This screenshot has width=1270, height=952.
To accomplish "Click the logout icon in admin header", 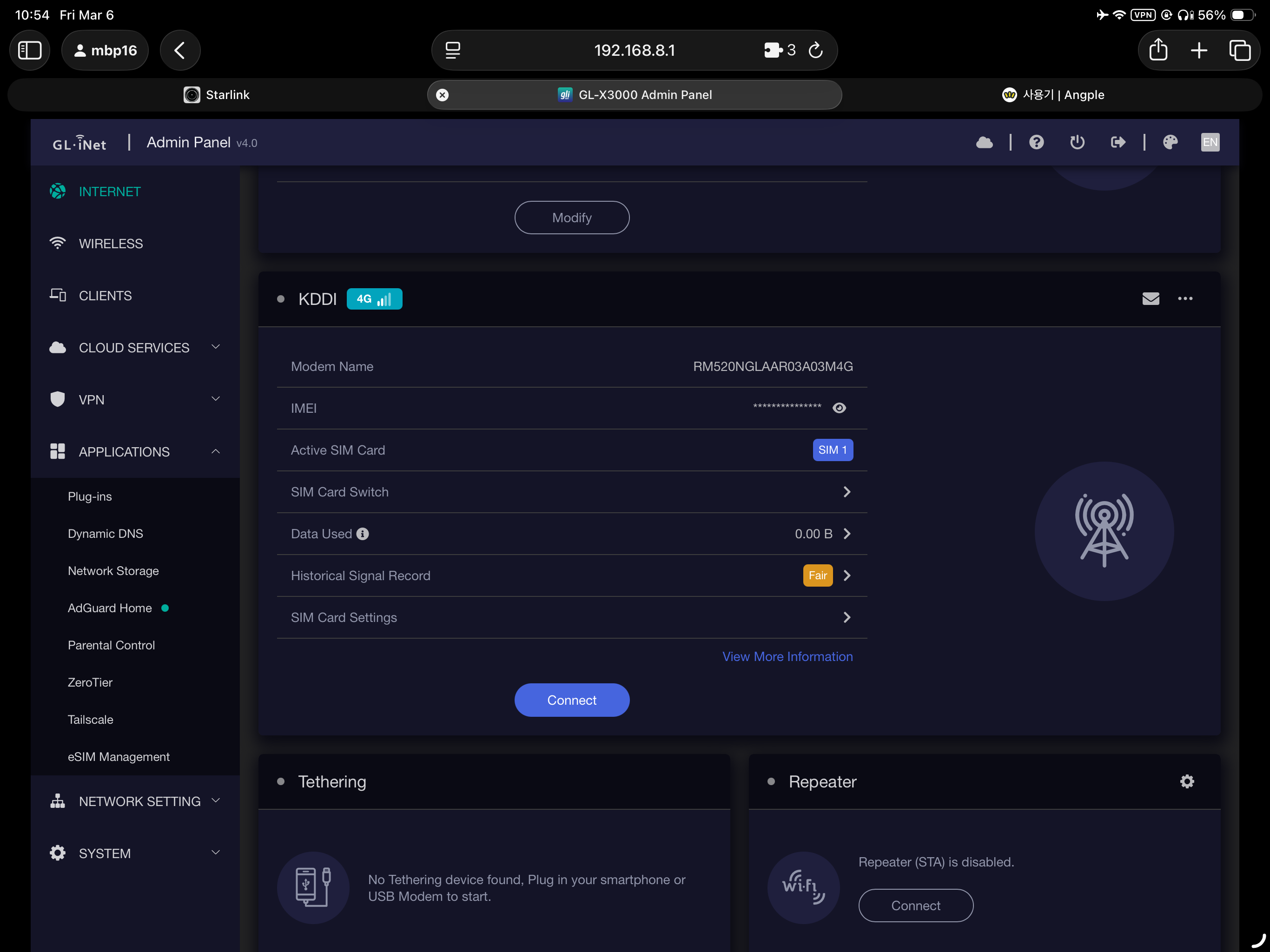I will 1118,142.
